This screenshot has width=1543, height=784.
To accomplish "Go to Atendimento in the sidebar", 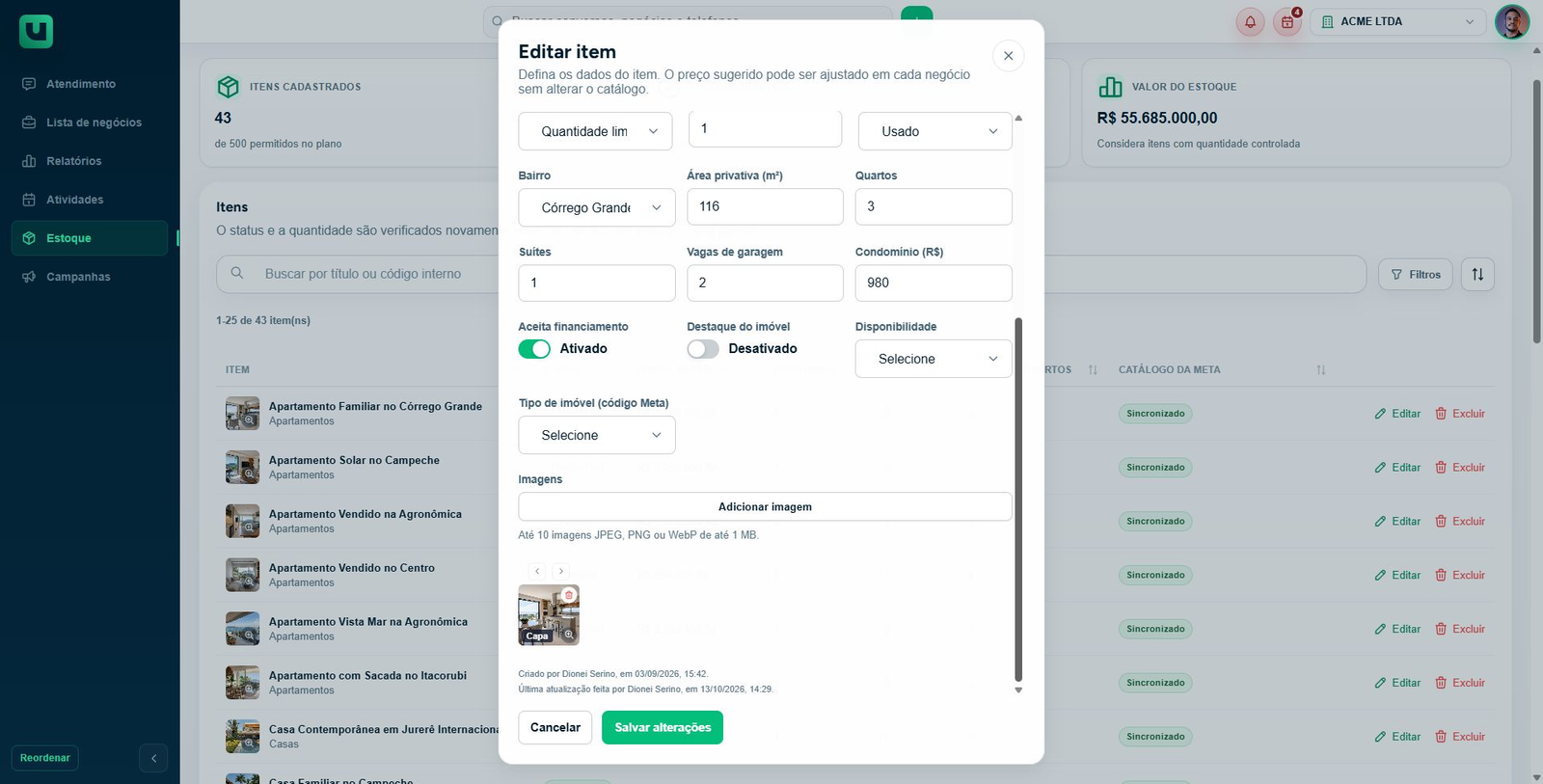I will pyautogui.click(x=90, y=84).
